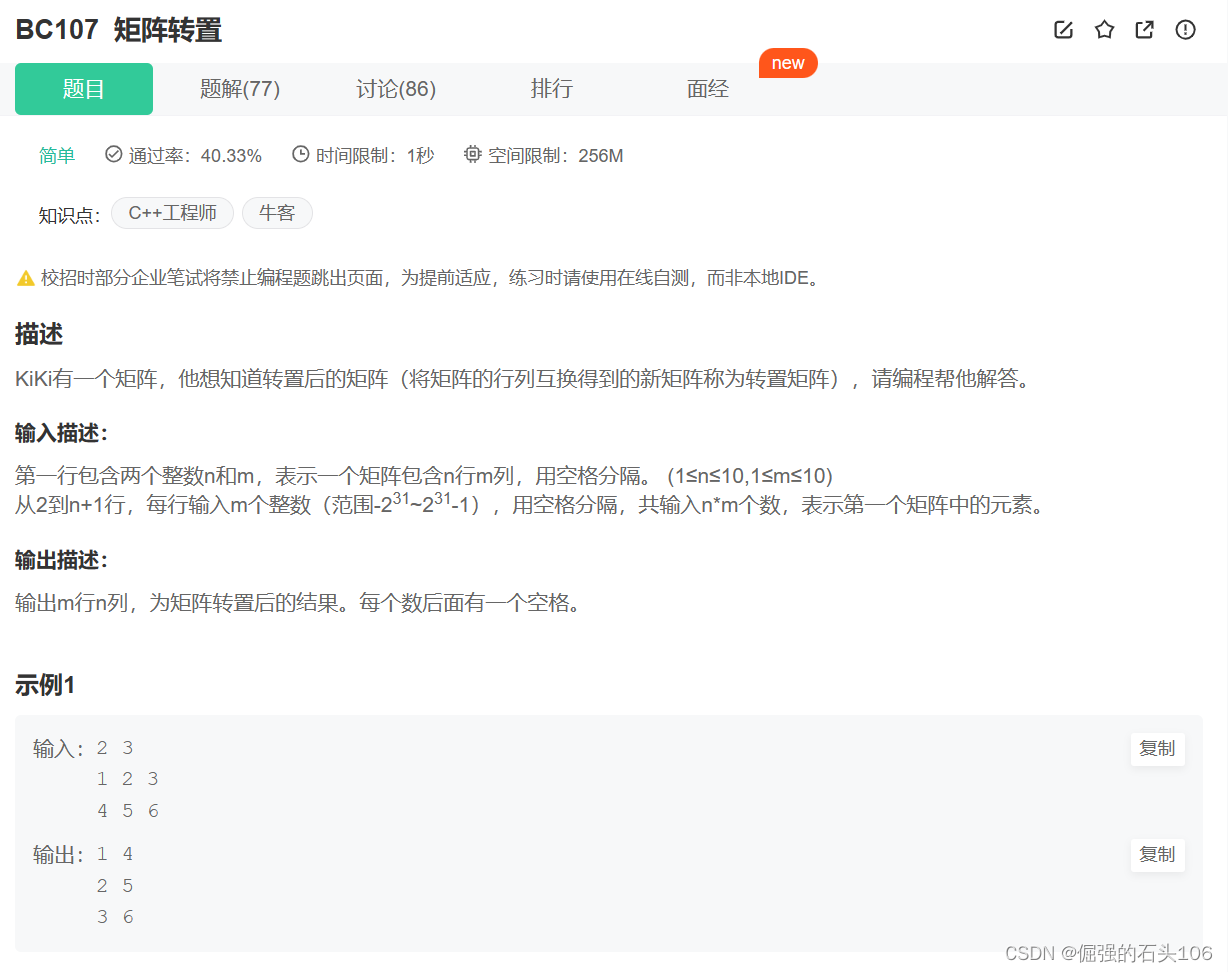
Task: Click the 知识点: label
Action: coord(70,214)
